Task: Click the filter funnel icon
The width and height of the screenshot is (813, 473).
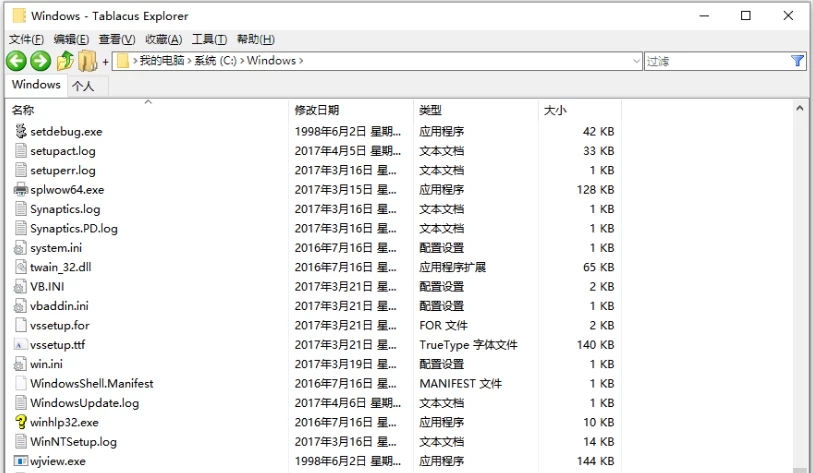Action: click(x=797, y=61)
